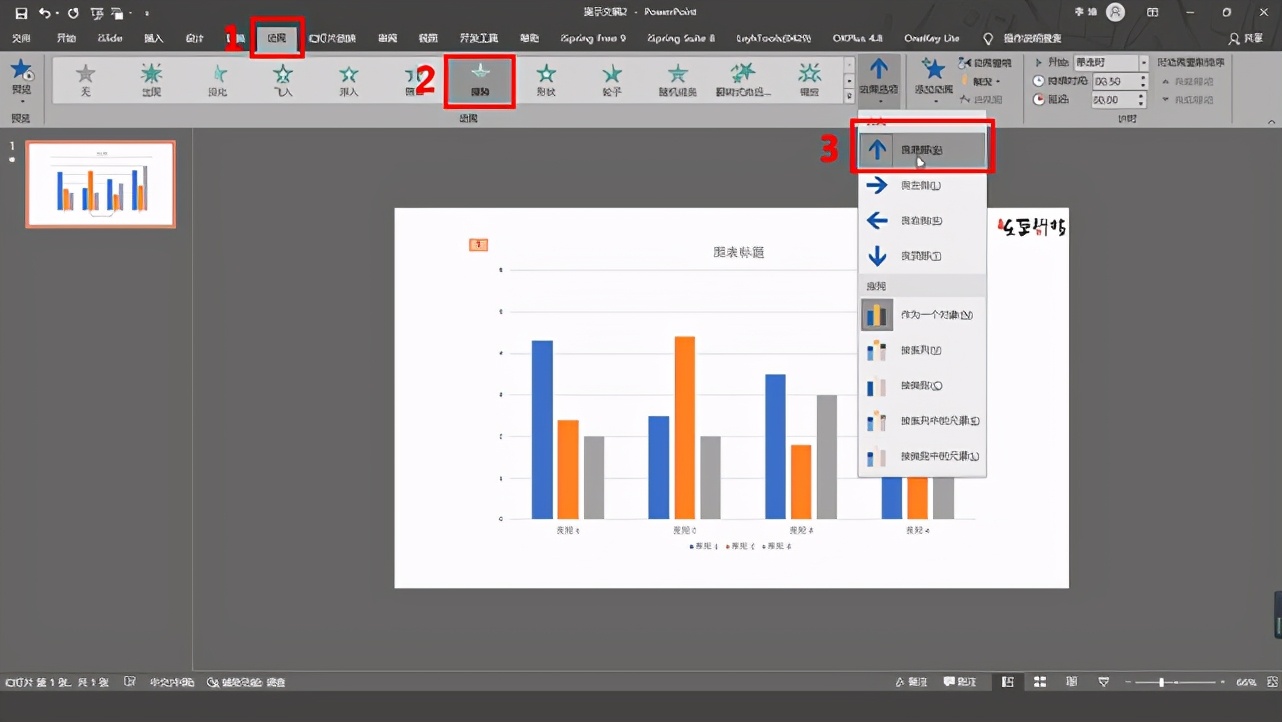Switch to Normal view in status bar
This screenshot has width=1282, height=722.
pyautogui.click(x=1008, y=682)
